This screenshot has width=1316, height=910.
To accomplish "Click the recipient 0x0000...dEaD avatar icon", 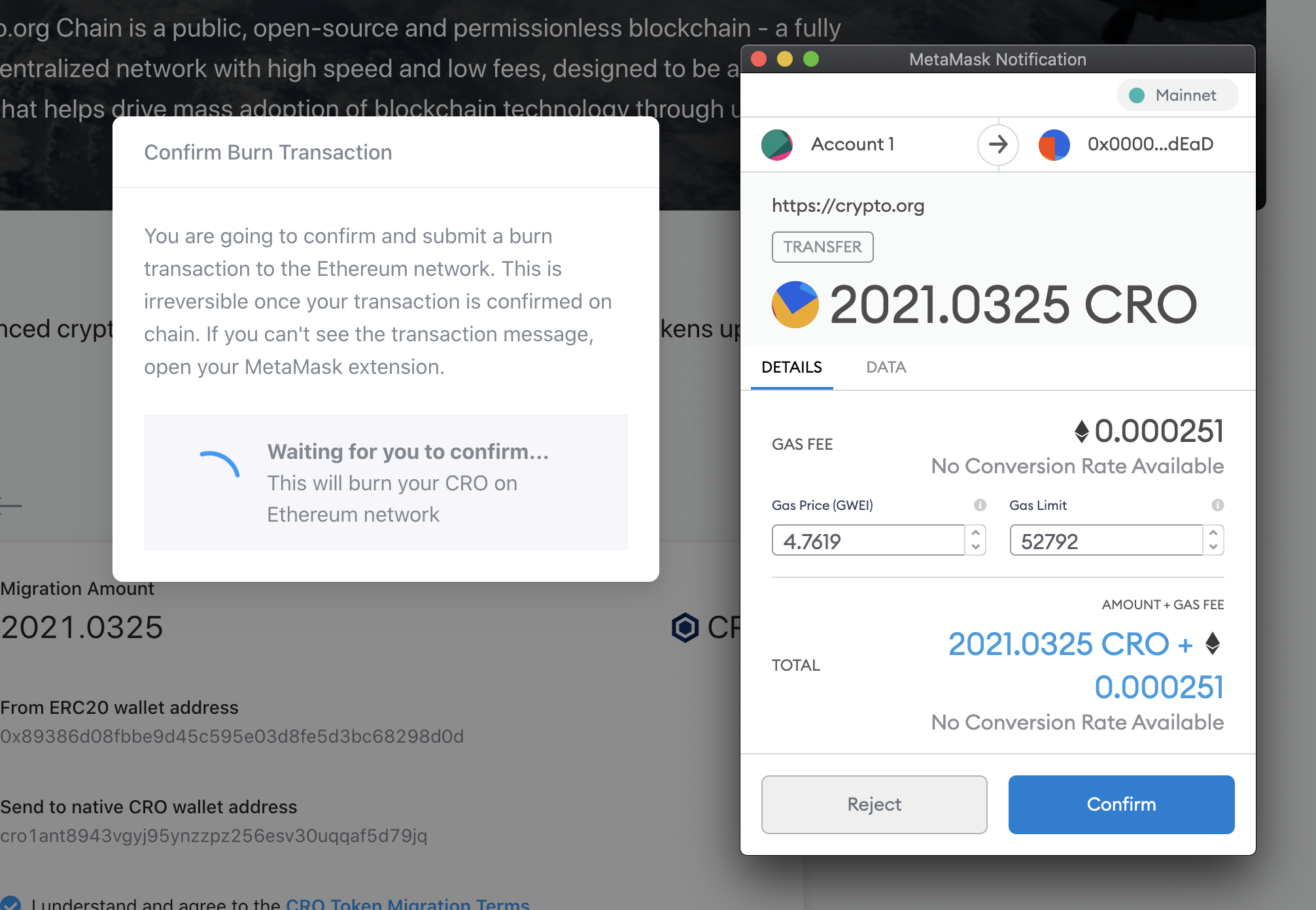I will tap(1054, 144).
